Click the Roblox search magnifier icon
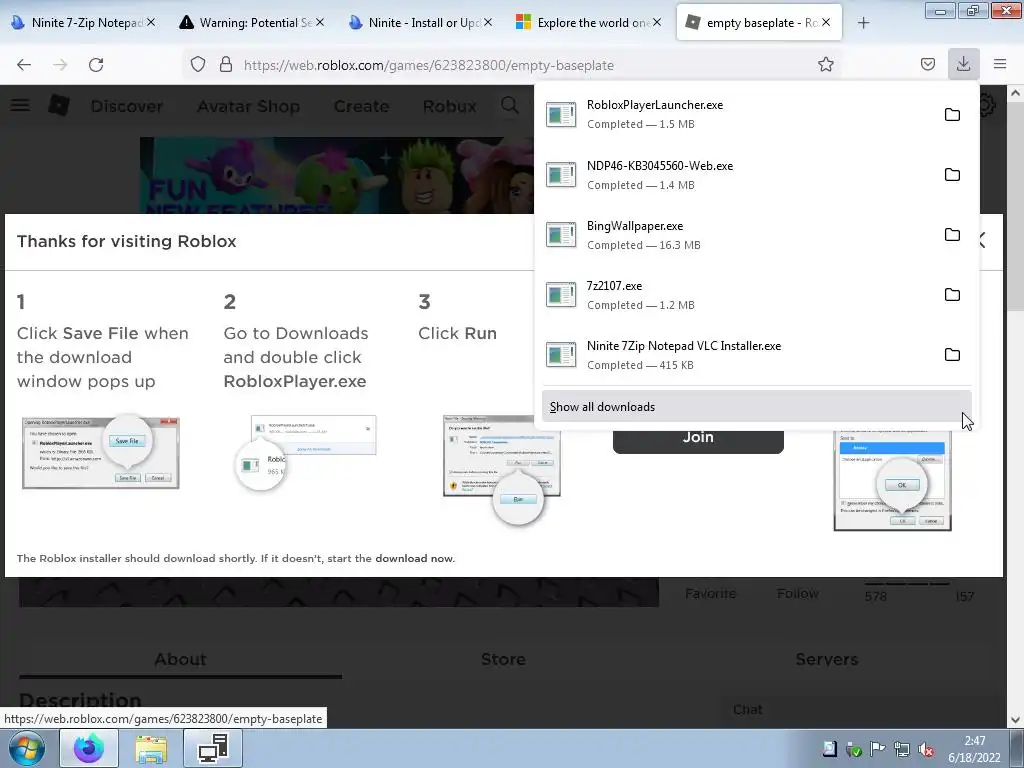 (509, 105)
